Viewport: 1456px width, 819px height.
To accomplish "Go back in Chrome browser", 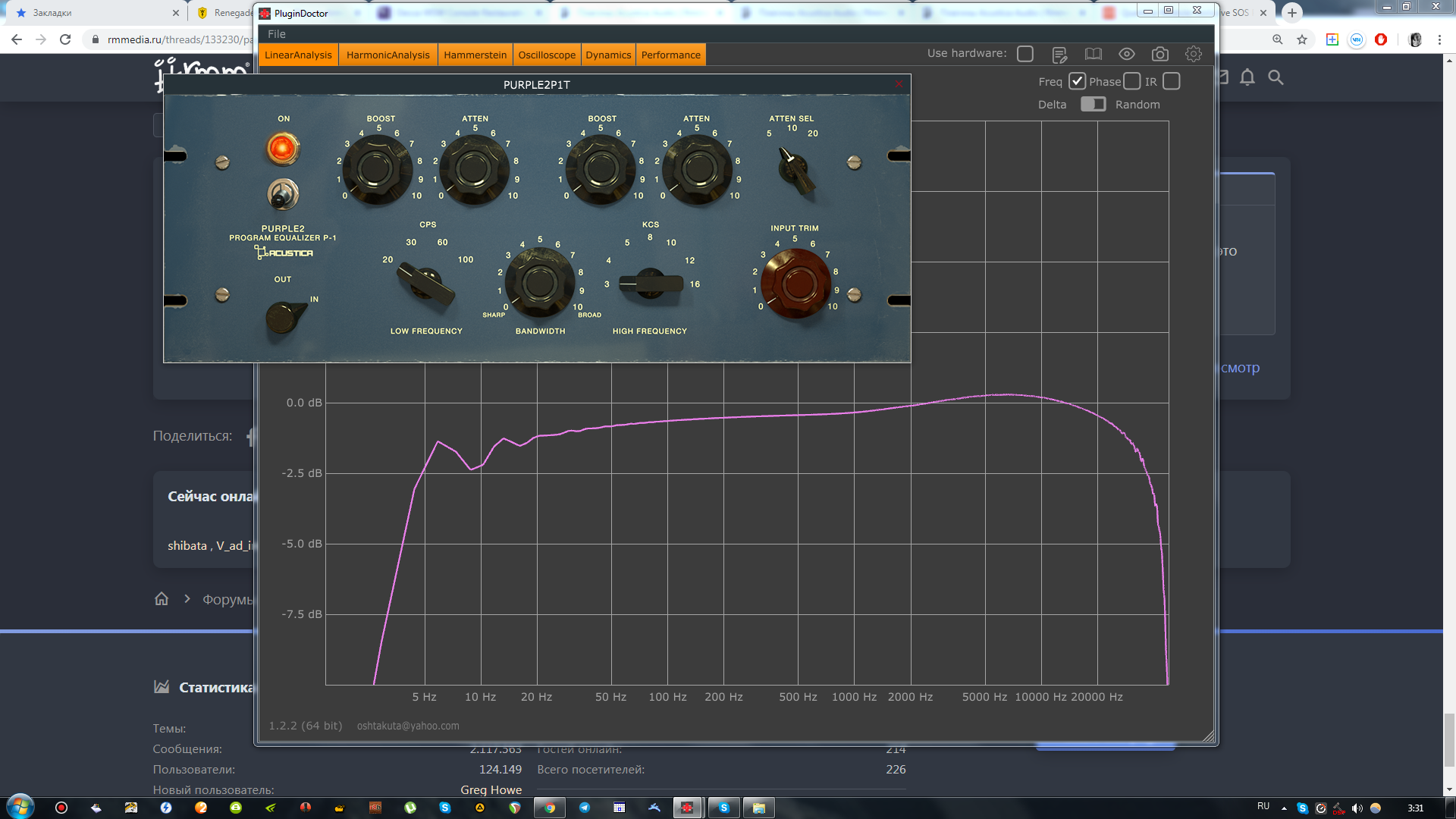I will 17,39.
